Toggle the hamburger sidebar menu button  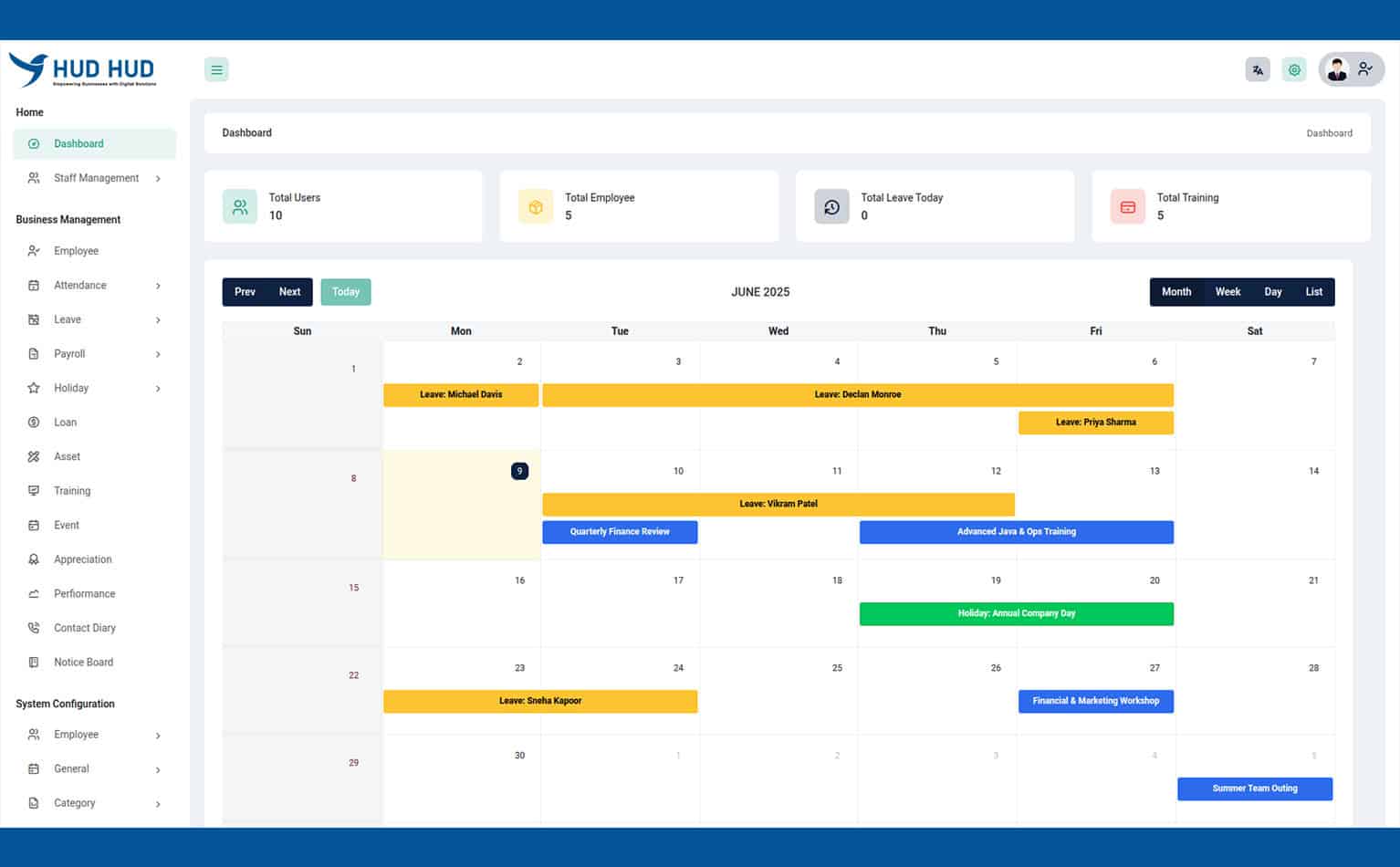(x=216, y=69)
